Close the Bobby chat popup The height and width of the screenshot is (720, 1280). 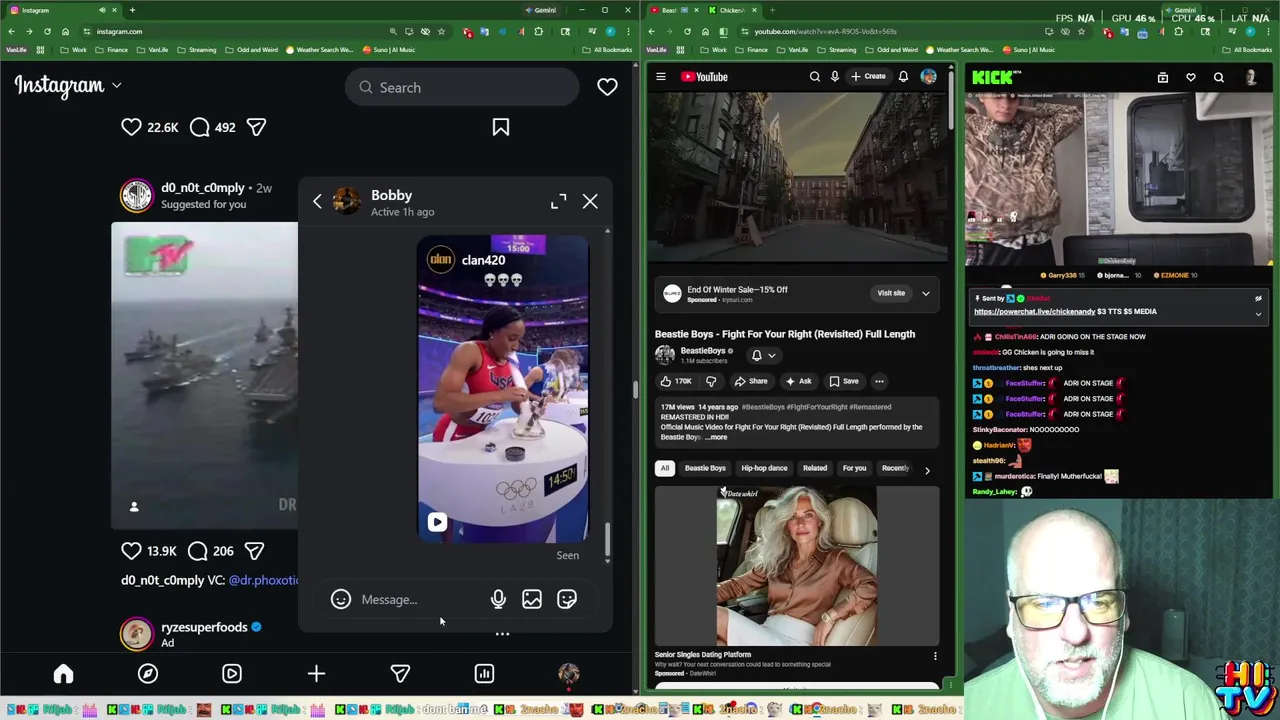click(x=590, y=202)
